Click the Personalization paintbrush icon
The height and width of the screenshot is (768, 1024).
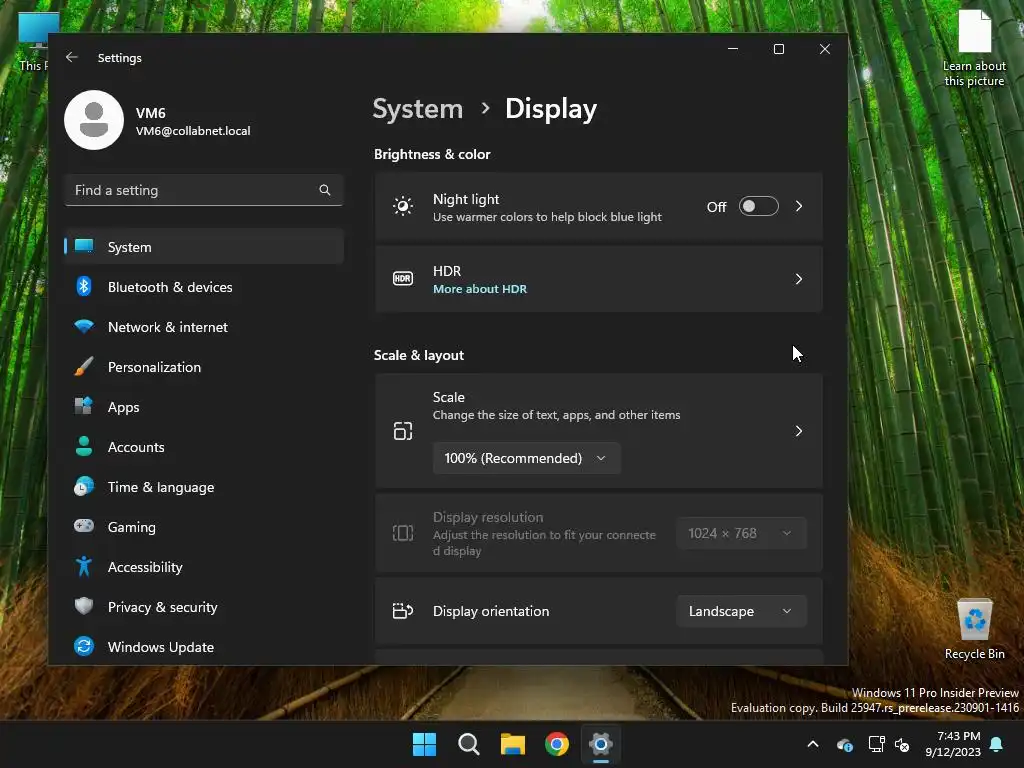point(84,366)
